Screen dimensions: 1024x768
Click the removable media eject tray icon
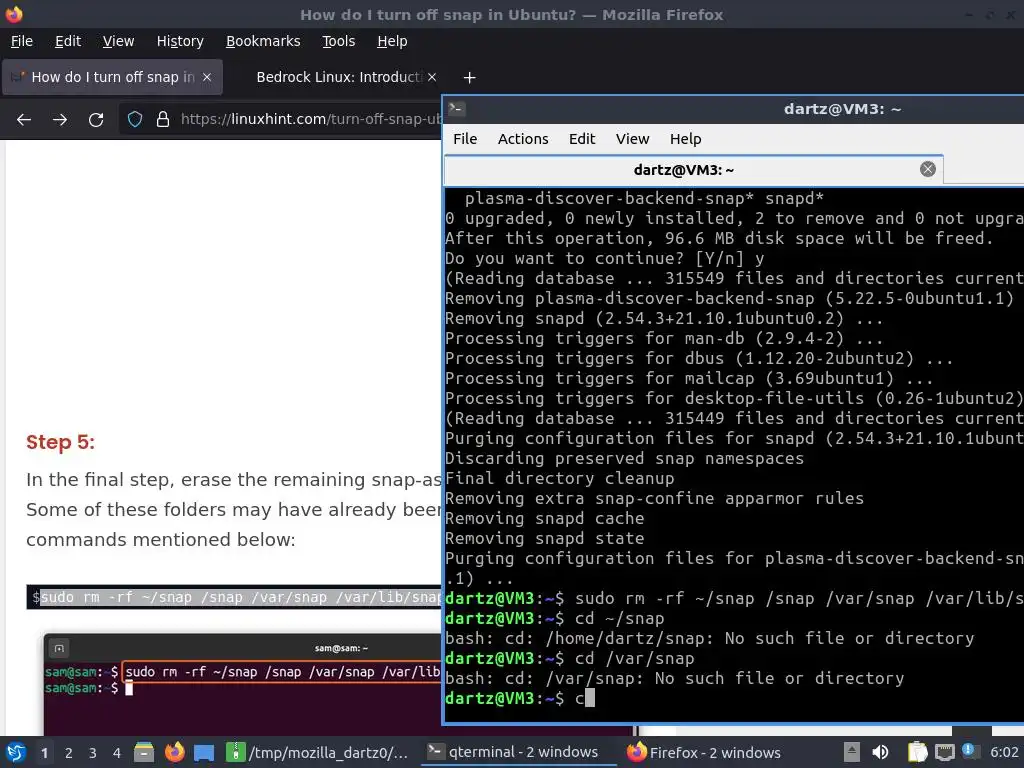[x=851, y=752]
